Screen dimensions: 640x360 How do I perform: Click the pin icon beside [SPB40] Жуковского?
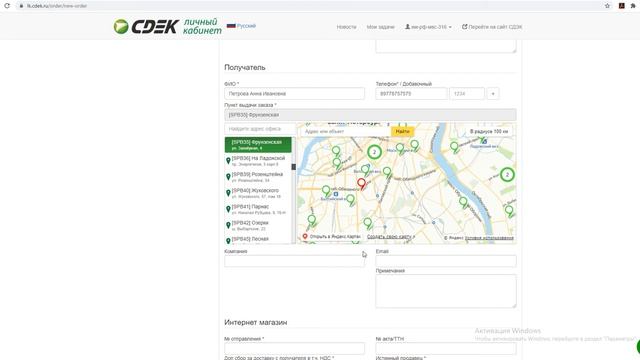point(228,193)
